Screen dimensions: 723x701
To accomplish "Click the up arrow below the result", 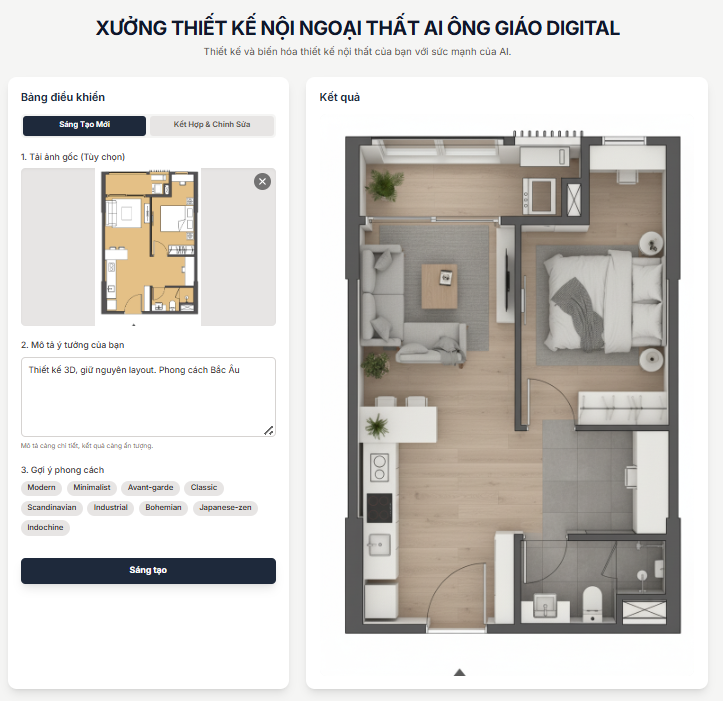I will 459,672.
